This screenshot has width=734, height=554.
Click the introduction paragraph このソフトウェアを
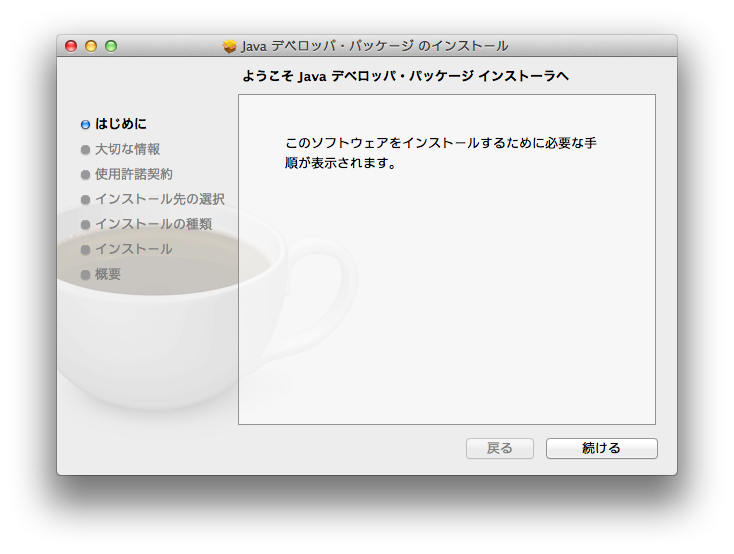tap(440, 153)
